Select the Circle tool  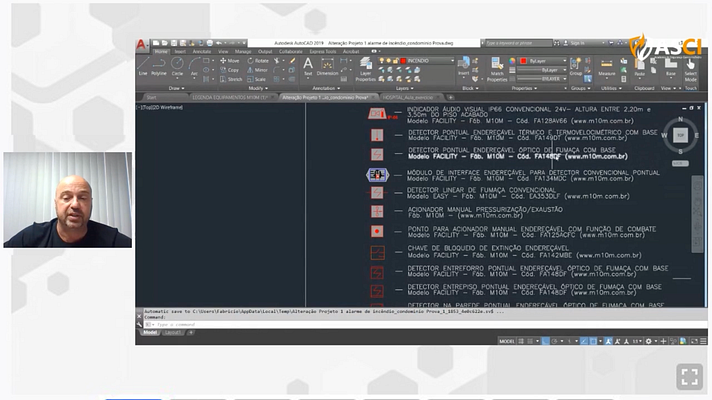pos(177,66)
